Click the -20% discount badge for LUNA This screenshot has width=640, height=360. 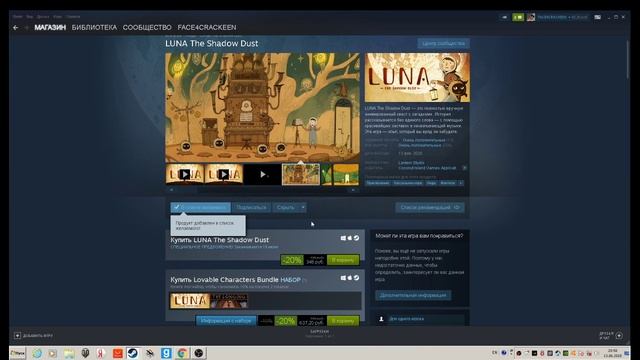pos(292,260)
